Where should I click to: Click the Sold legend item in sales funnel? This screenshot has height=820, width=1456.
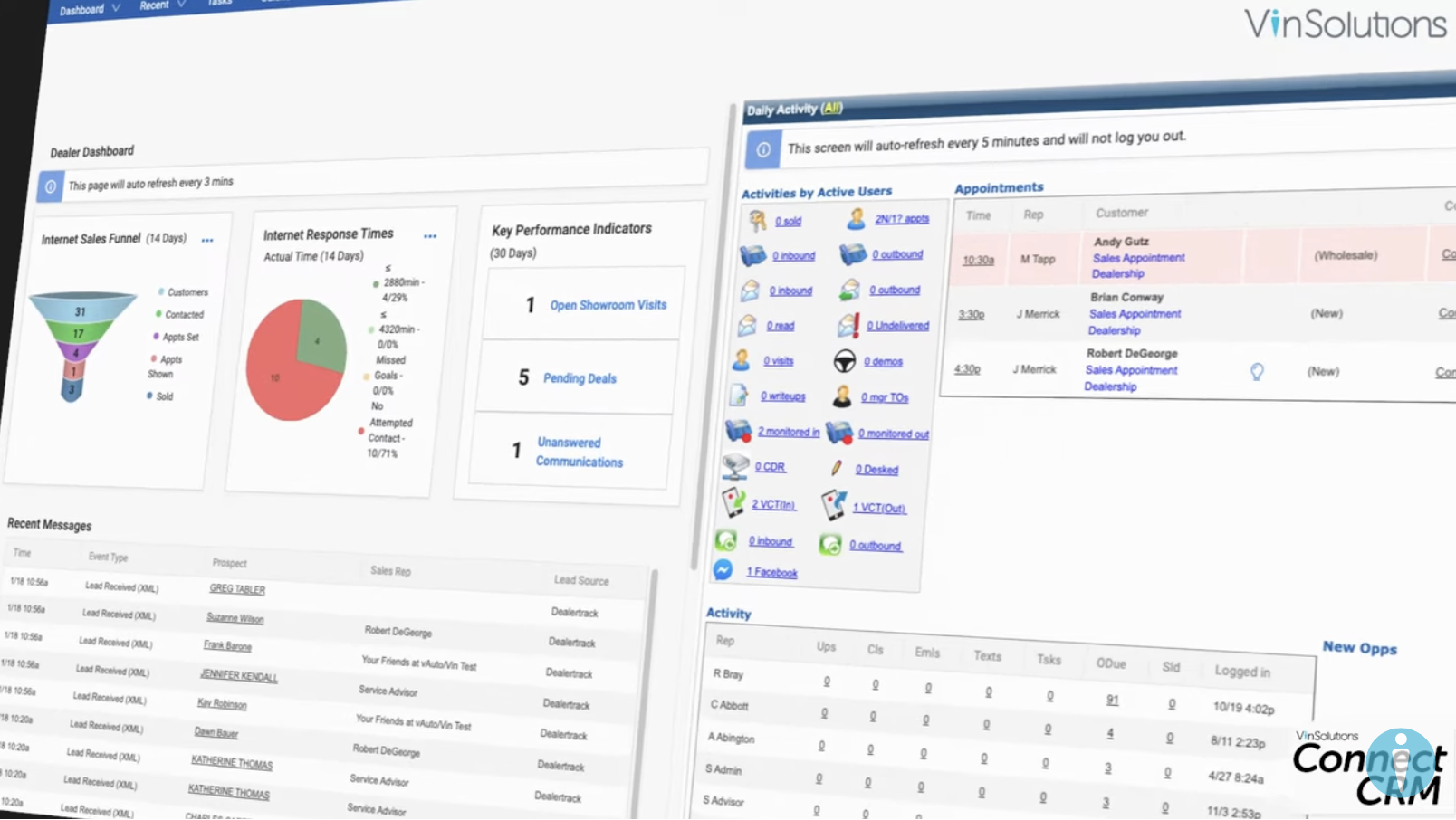[x=159, y=396]
